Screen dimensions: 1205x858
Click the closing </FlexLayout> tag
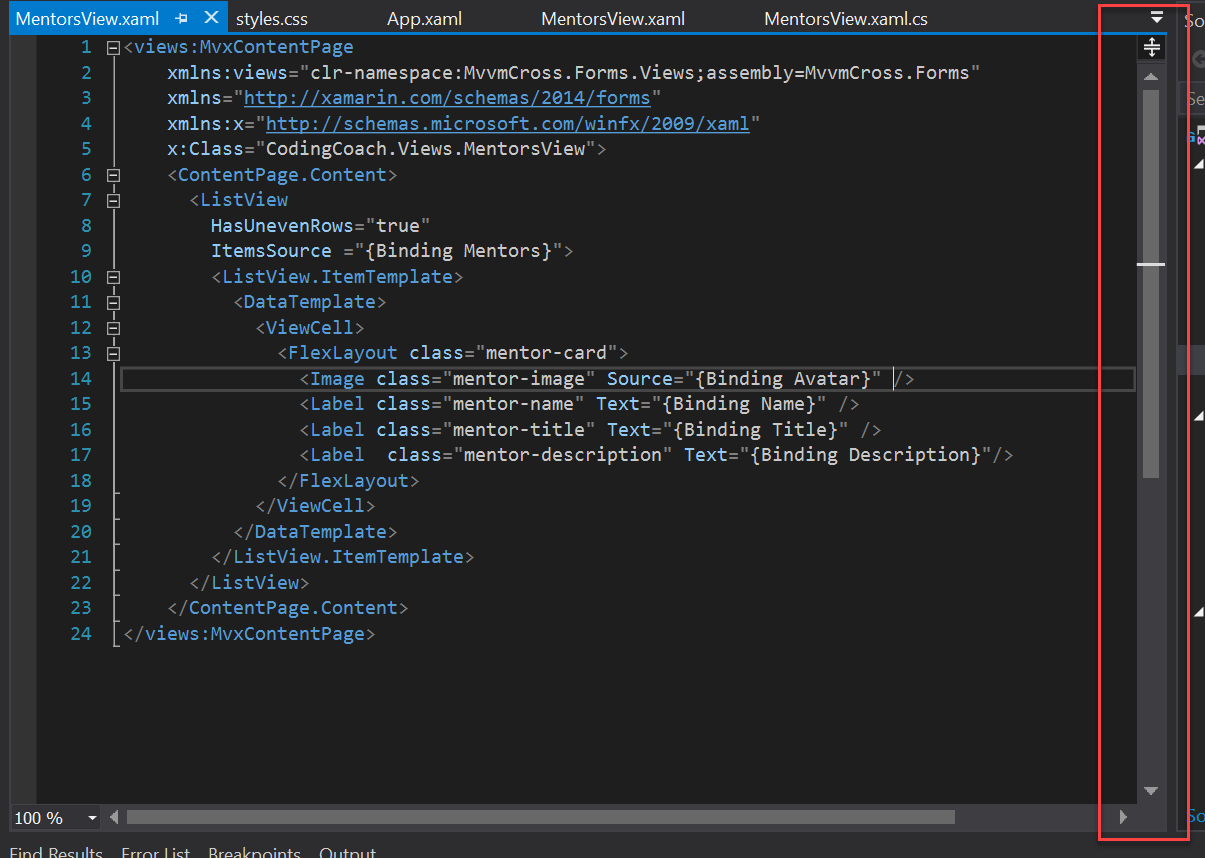(348, 481)
